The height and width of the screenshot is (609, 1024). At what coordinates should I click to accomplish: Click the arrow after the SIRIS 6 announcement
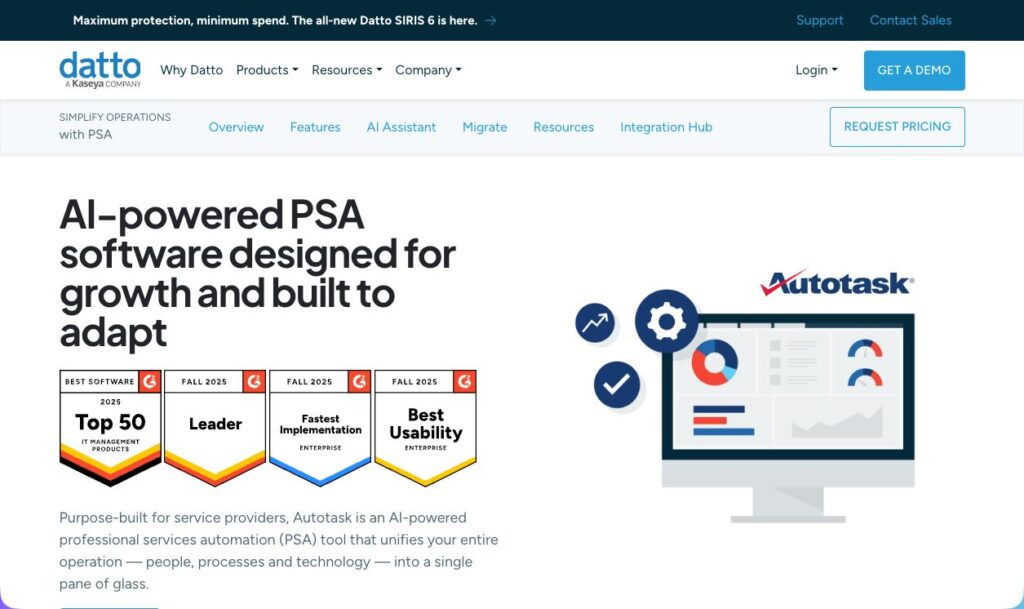pos(490,20)
